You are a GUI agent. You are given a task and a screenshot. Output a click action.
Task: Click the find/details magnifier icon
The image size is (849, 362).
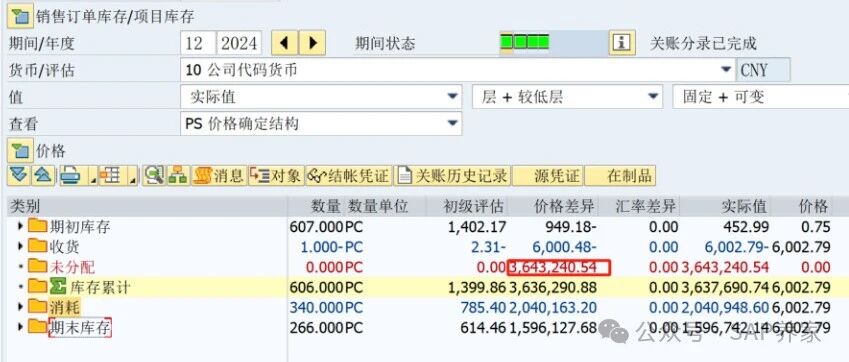(154, 175)
